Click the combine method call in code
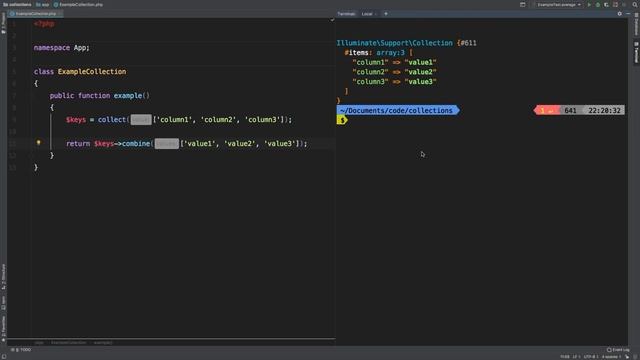Viewport: 640px width, 360px height. tap(136, 144)
